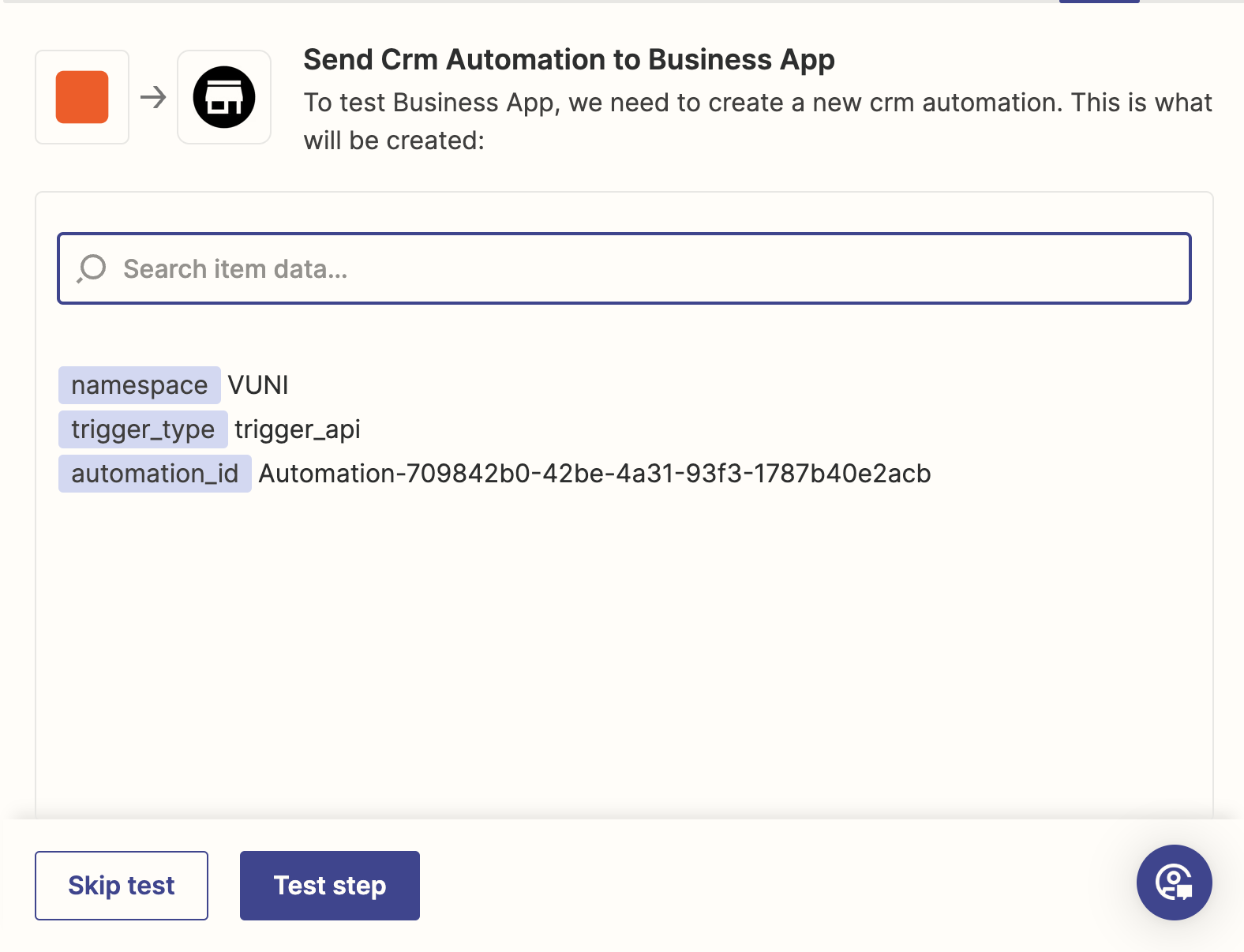Click the arrow between the app icons
The image size is (1244, 952).
click(x=153, y=97)
